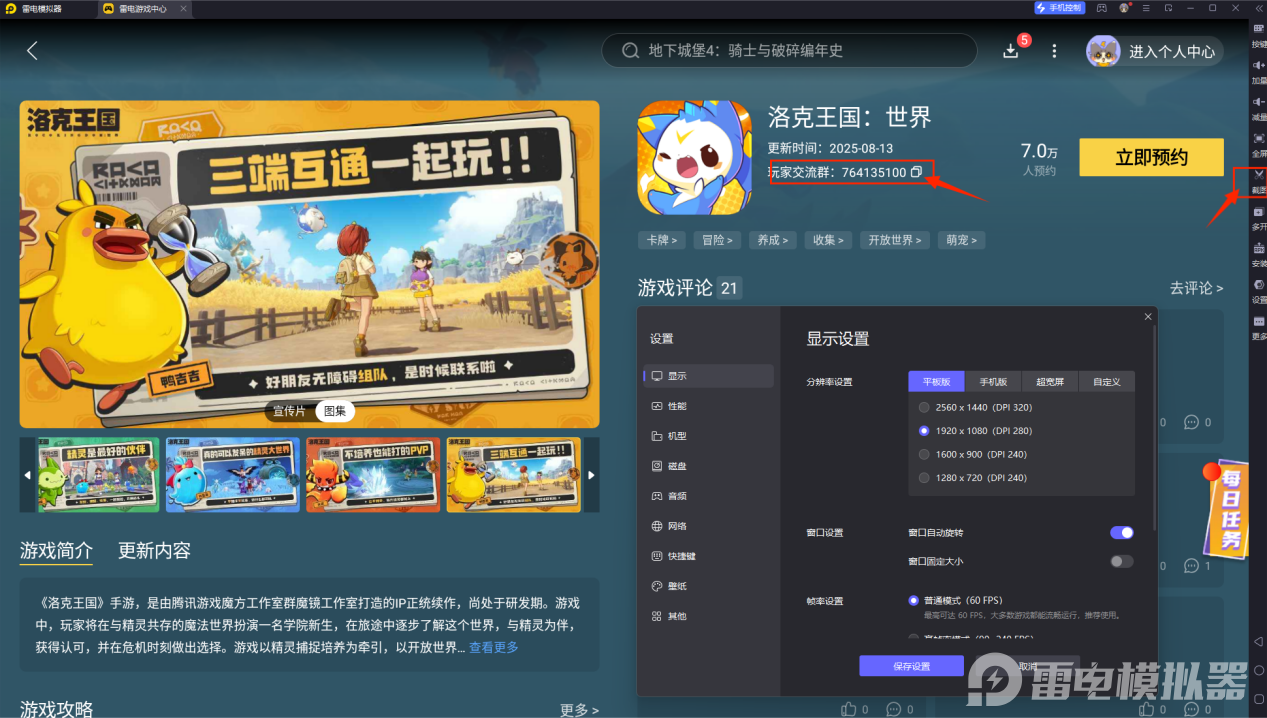Open the 磁盘 settings section

coord(709,466)
